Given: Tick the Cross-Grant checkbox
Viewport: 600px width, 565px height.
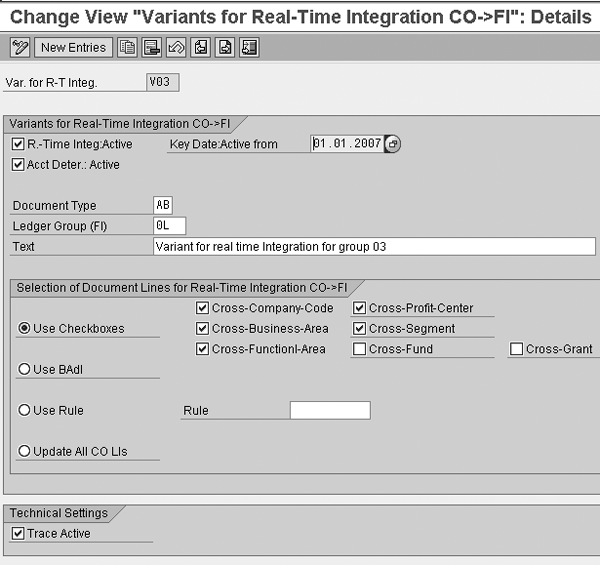Looking at the screenshot, I should (x=517, y=349).
